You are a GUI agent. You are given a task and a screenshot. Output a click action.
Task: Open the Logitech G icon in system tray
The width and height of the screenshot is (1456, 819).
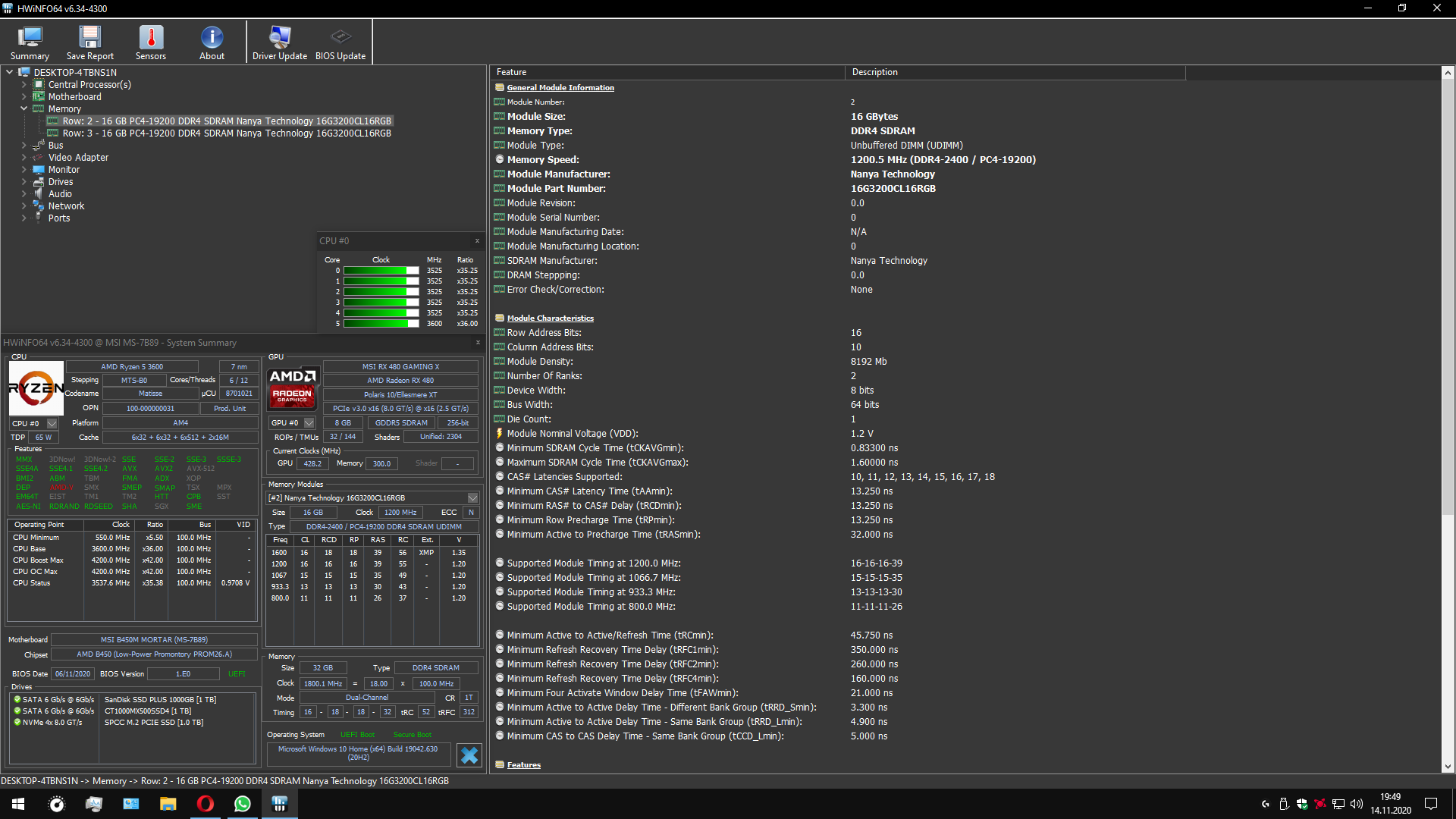[1266, 804]
